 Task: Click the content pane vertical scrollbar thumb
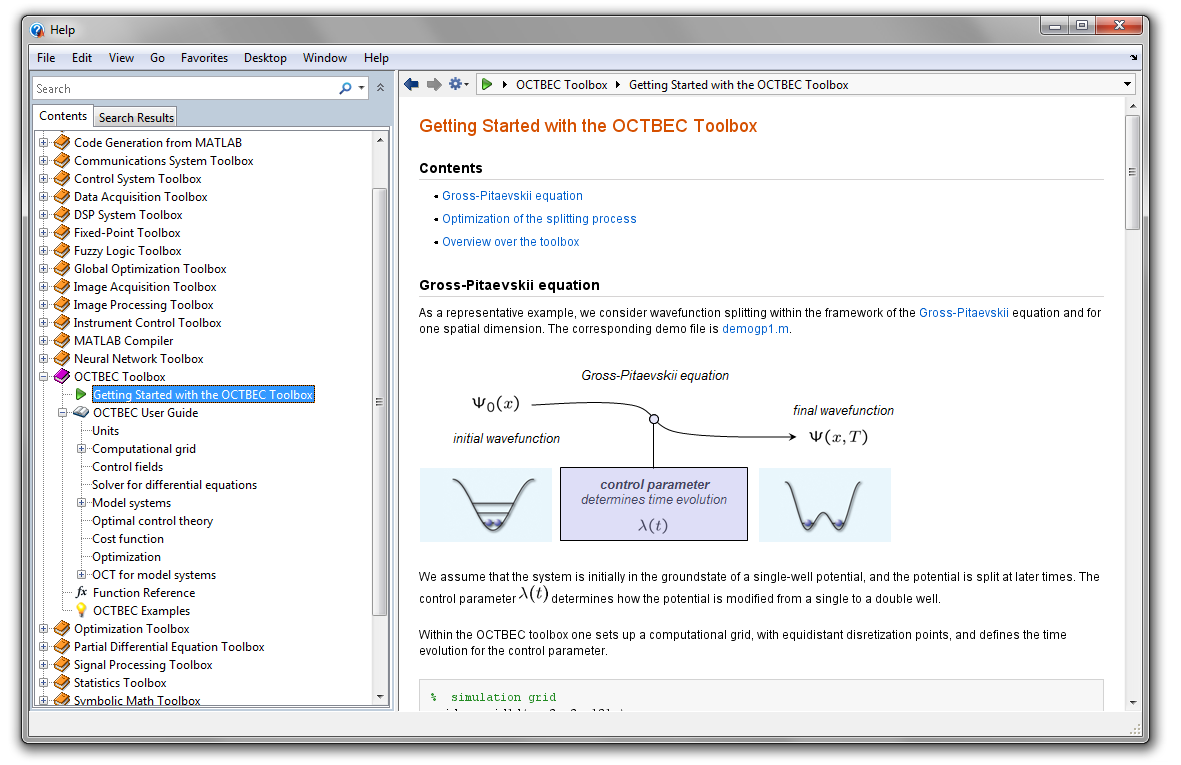[1132, 170]
